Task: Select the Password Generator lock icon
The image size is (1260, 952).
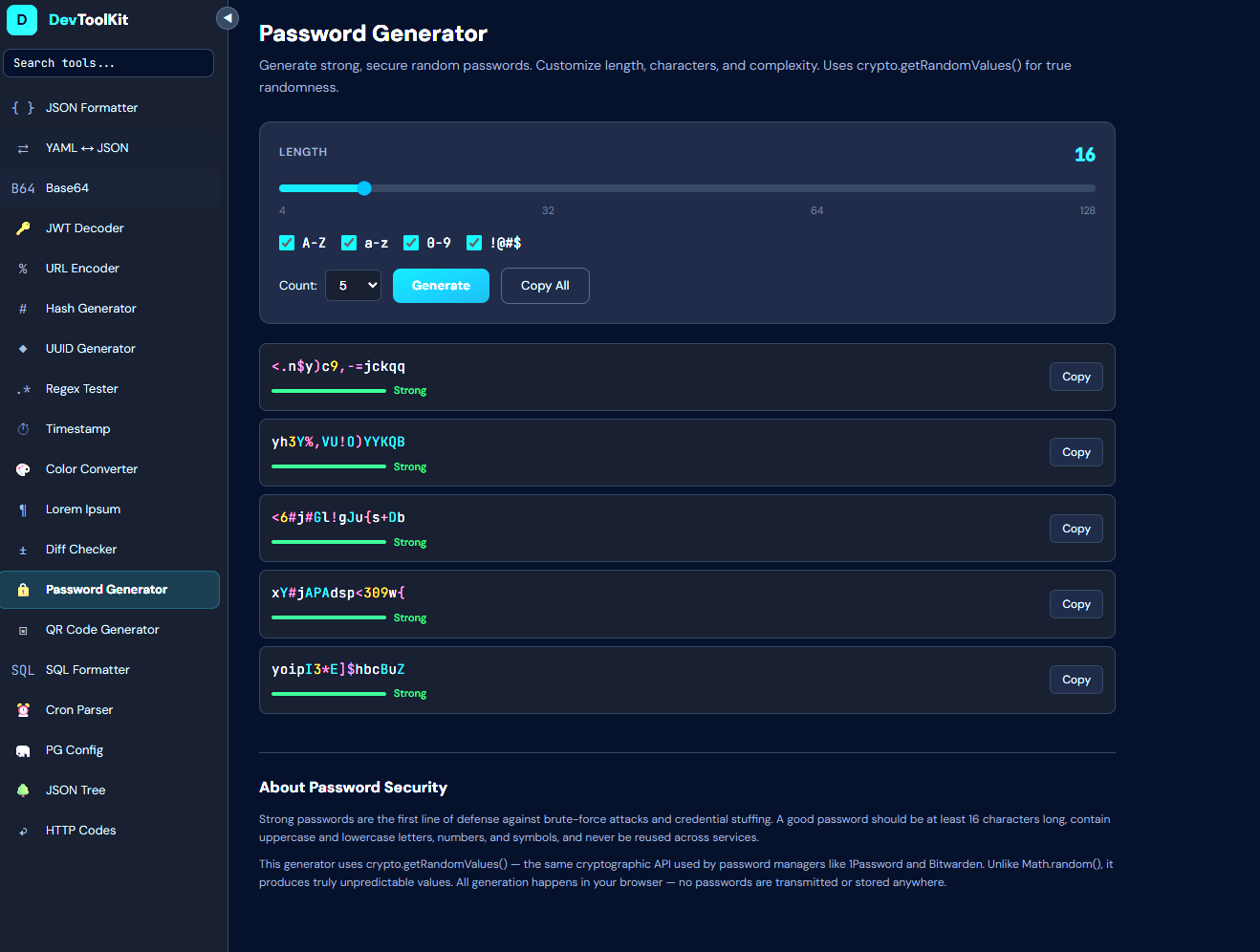Action: (x=22, y=590)
